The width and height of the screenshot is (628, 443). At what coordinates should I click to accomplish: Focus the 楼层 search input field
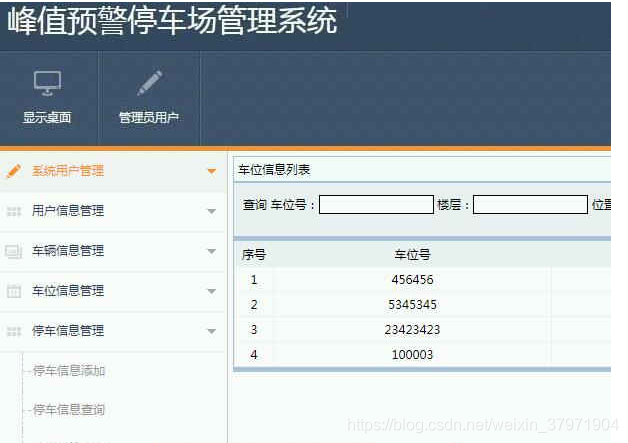tap(530, 205)
